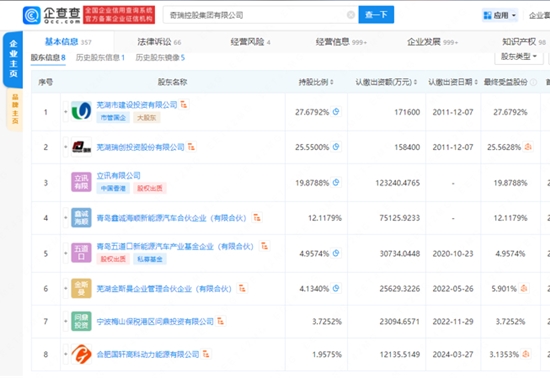Screen dimensions: 550x378
Task: Click the equity chart icon after 青岛五道口
Action: [x=264, y=246]
